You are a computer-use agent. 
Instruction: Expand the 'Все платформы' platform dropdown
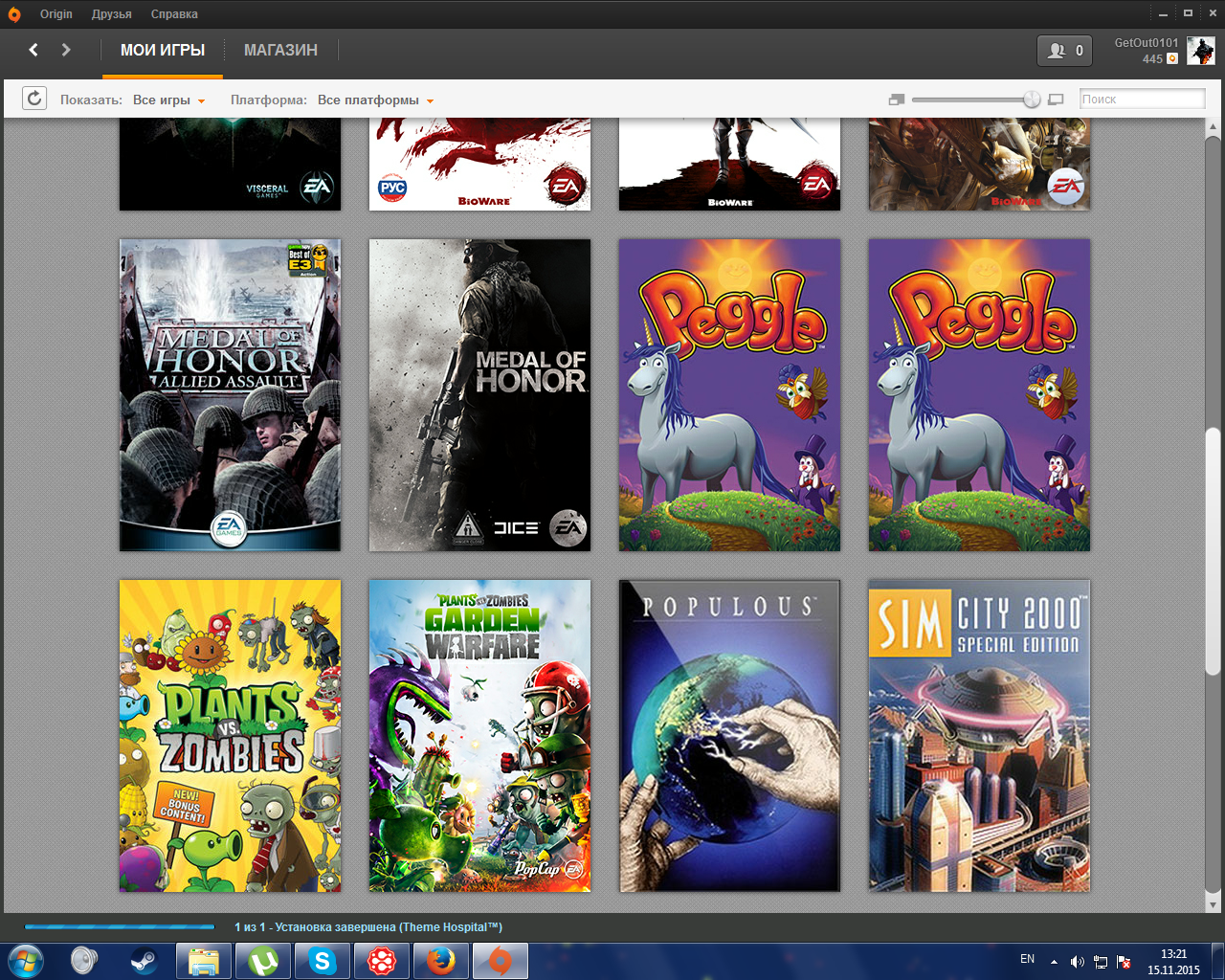[x=375, y=100]
